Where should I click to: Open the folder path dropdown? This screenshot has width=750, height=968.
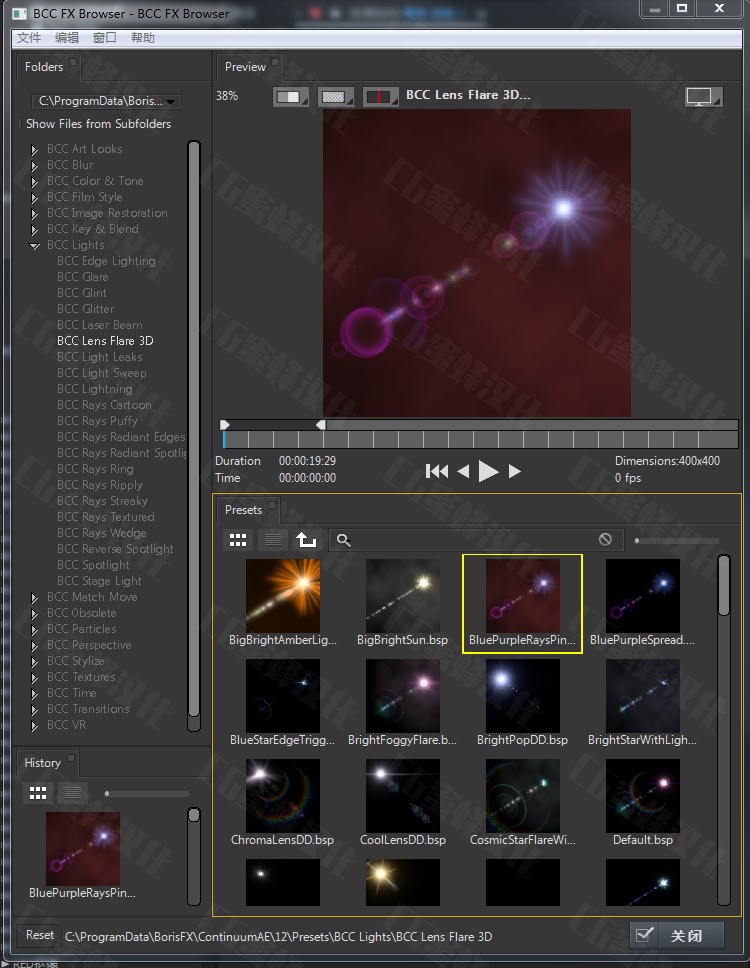click(106, 101)
